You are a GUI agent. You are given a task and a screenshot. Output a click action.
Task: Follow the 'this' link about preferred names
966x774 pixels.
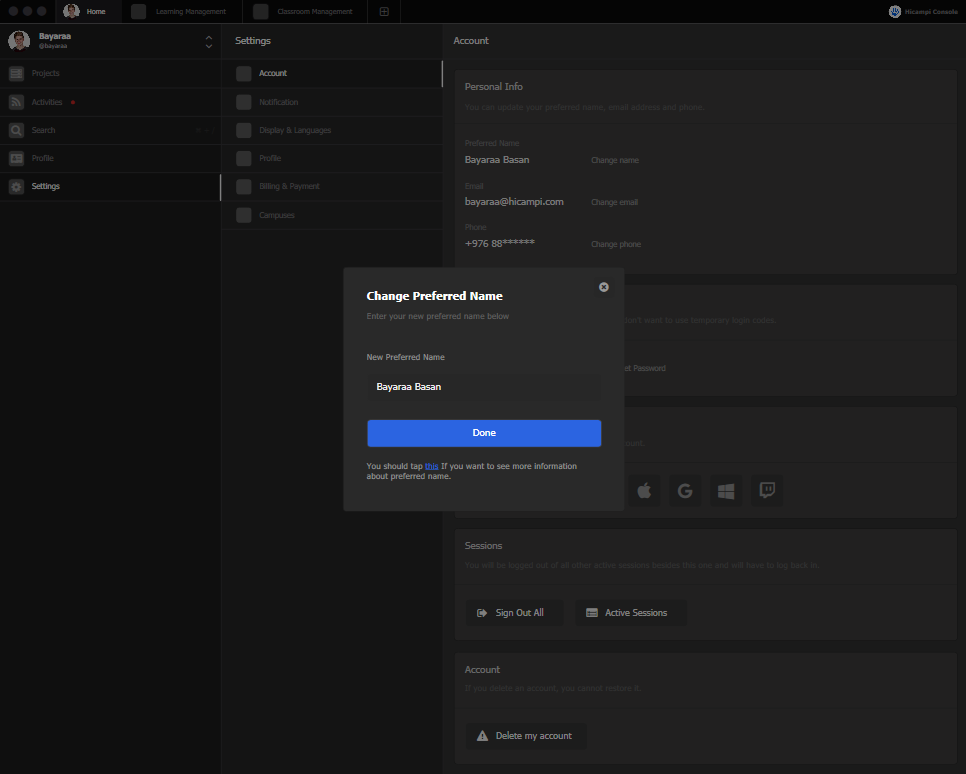point(431,466)
